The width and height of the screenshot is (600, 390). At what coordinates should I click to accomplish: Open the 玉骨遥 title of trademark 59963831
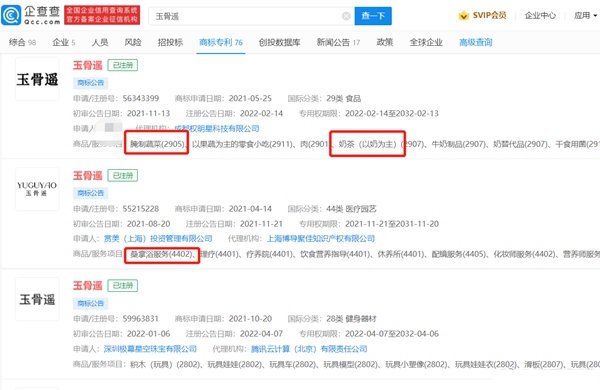pos(88,286)
